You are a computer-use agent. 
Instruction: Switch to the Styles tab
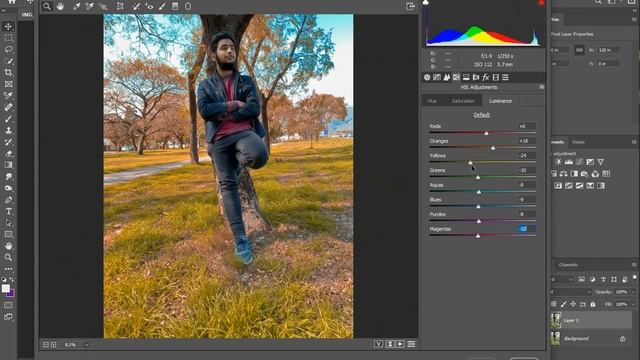tap(578, 142)
